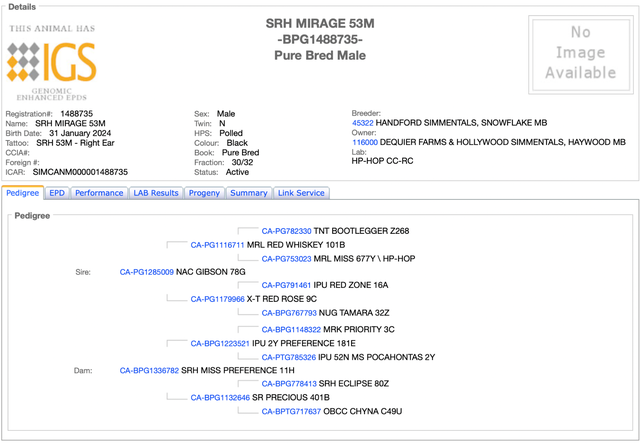Open the Performance tab
640x444 pixels.
point(99,193)
